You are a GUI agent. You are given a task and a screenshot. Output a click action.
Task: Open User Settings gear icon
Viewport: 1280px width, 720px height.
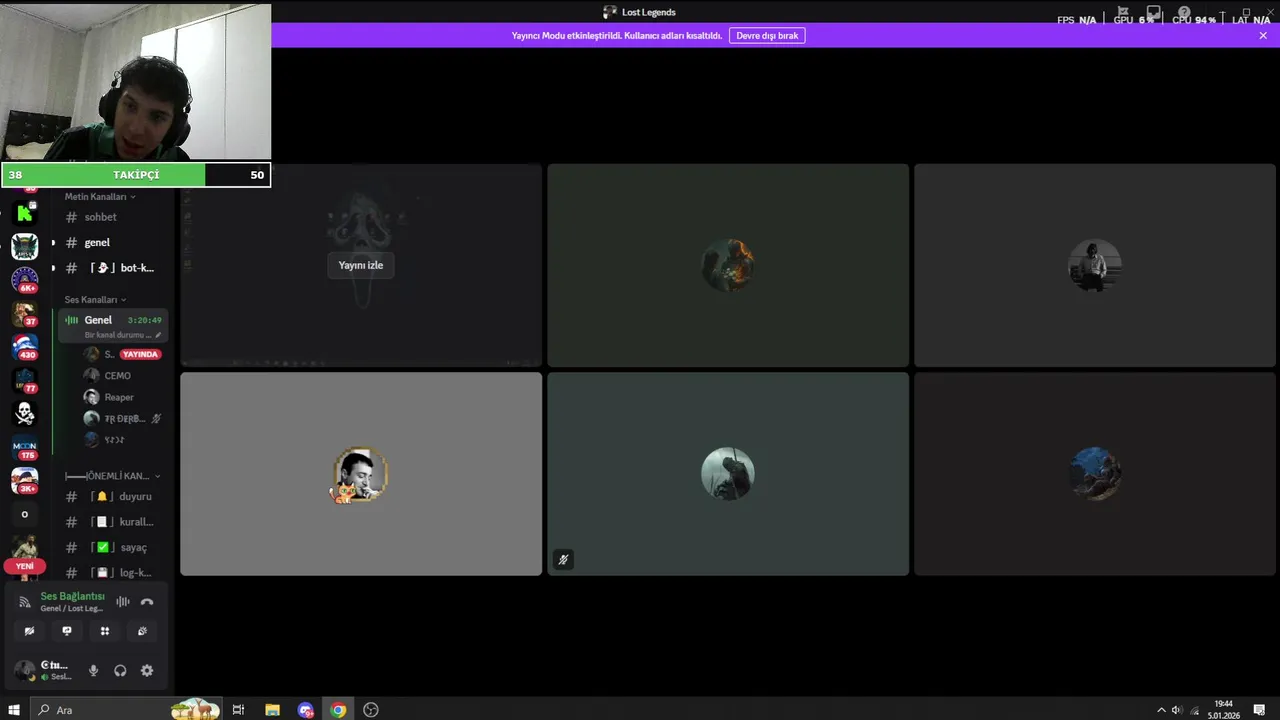pyautogui.click(x=147, y=671)
